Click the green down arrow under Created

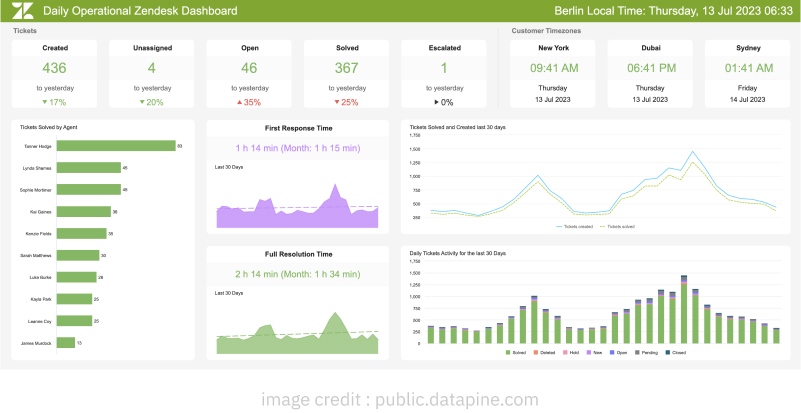(45, 102)
